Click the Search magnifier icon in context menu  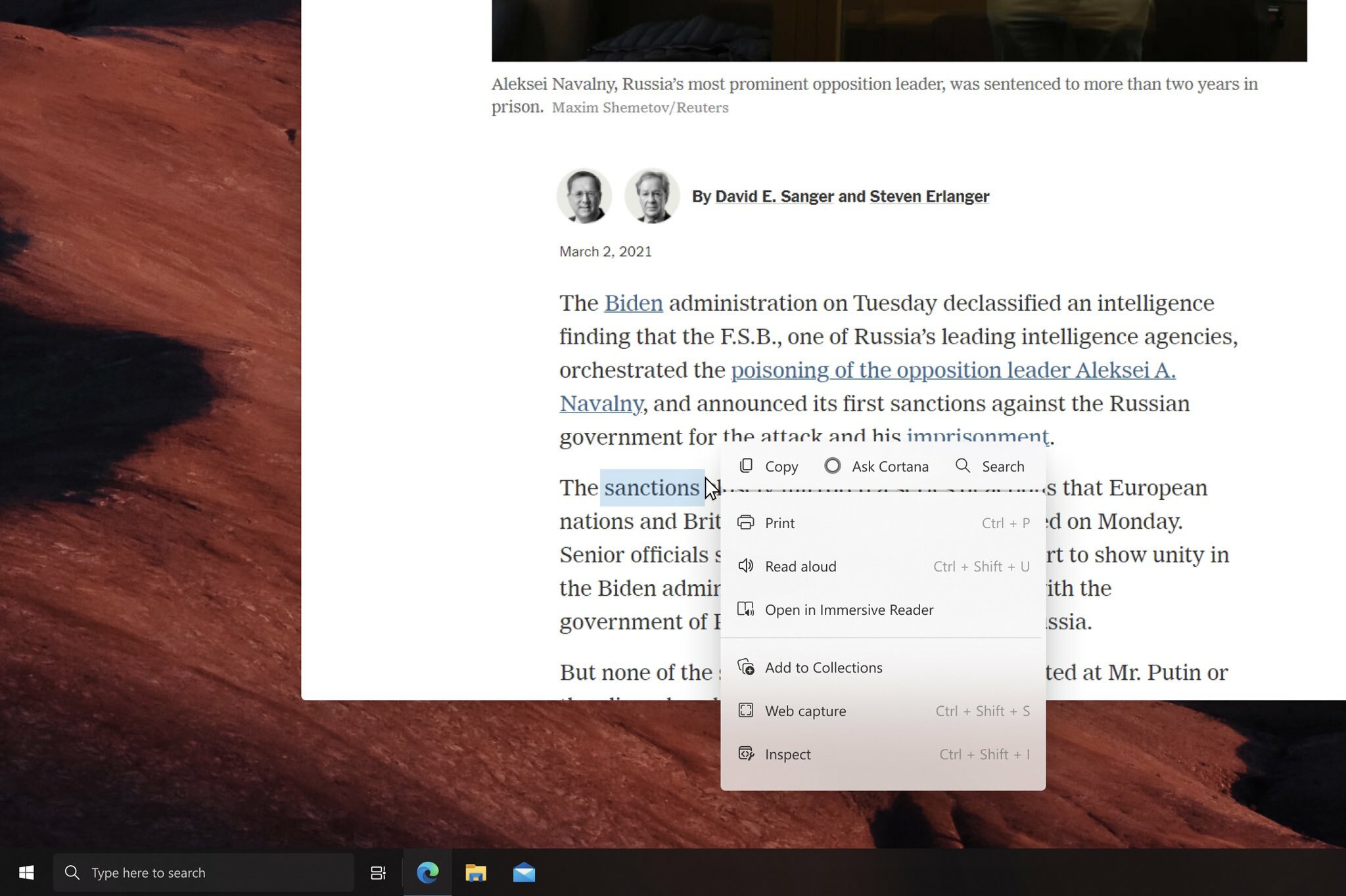963,466
